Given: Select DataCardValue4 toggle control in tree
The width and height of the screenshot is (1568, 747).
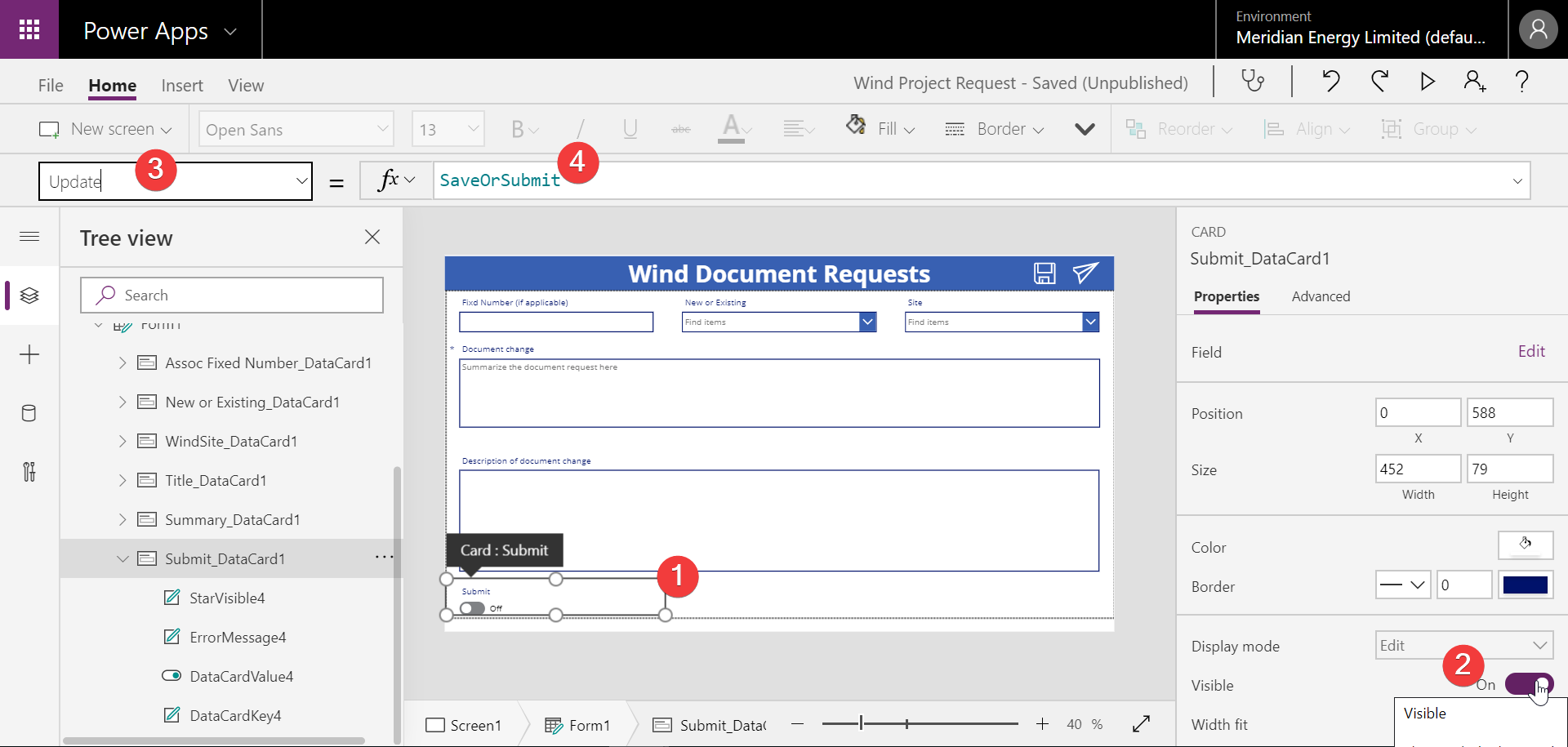Looking at the screenshot, I should 241,676.
